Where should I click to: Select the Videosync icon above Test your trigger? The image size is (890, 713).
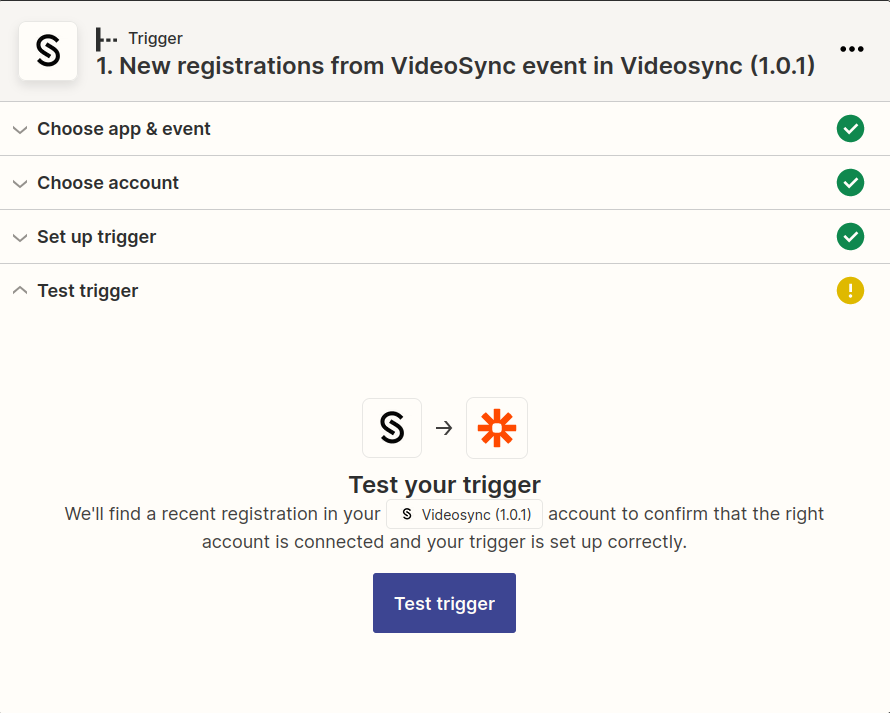point(392,428)
